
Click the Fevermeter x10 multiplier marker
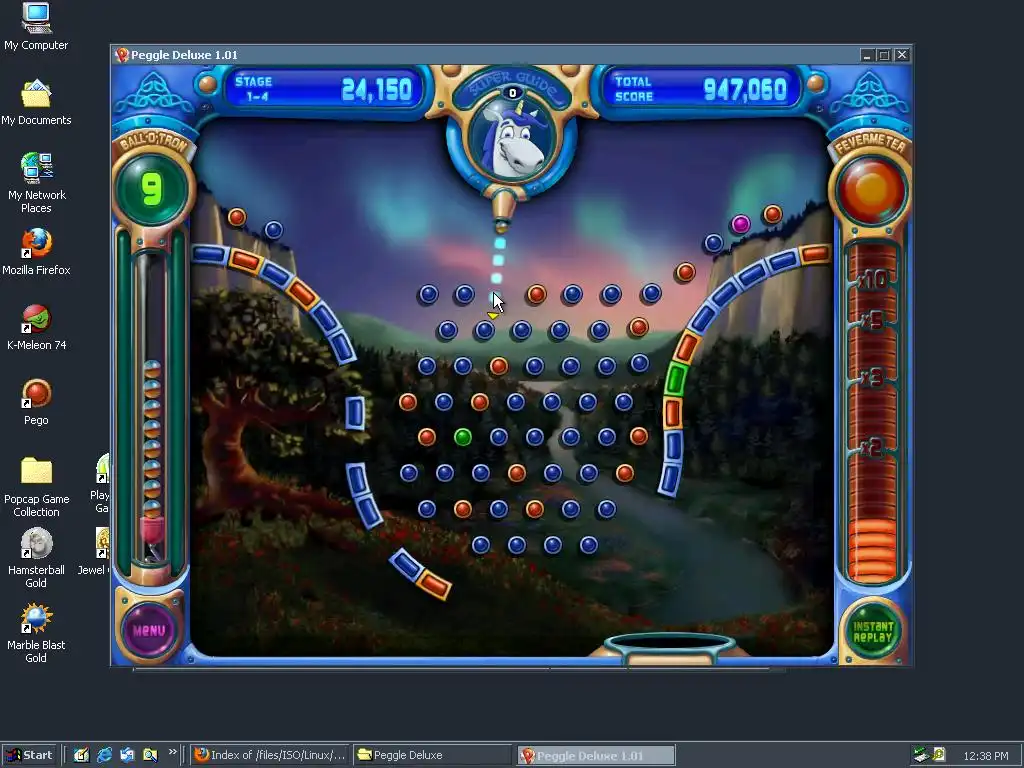click(872, 280)
